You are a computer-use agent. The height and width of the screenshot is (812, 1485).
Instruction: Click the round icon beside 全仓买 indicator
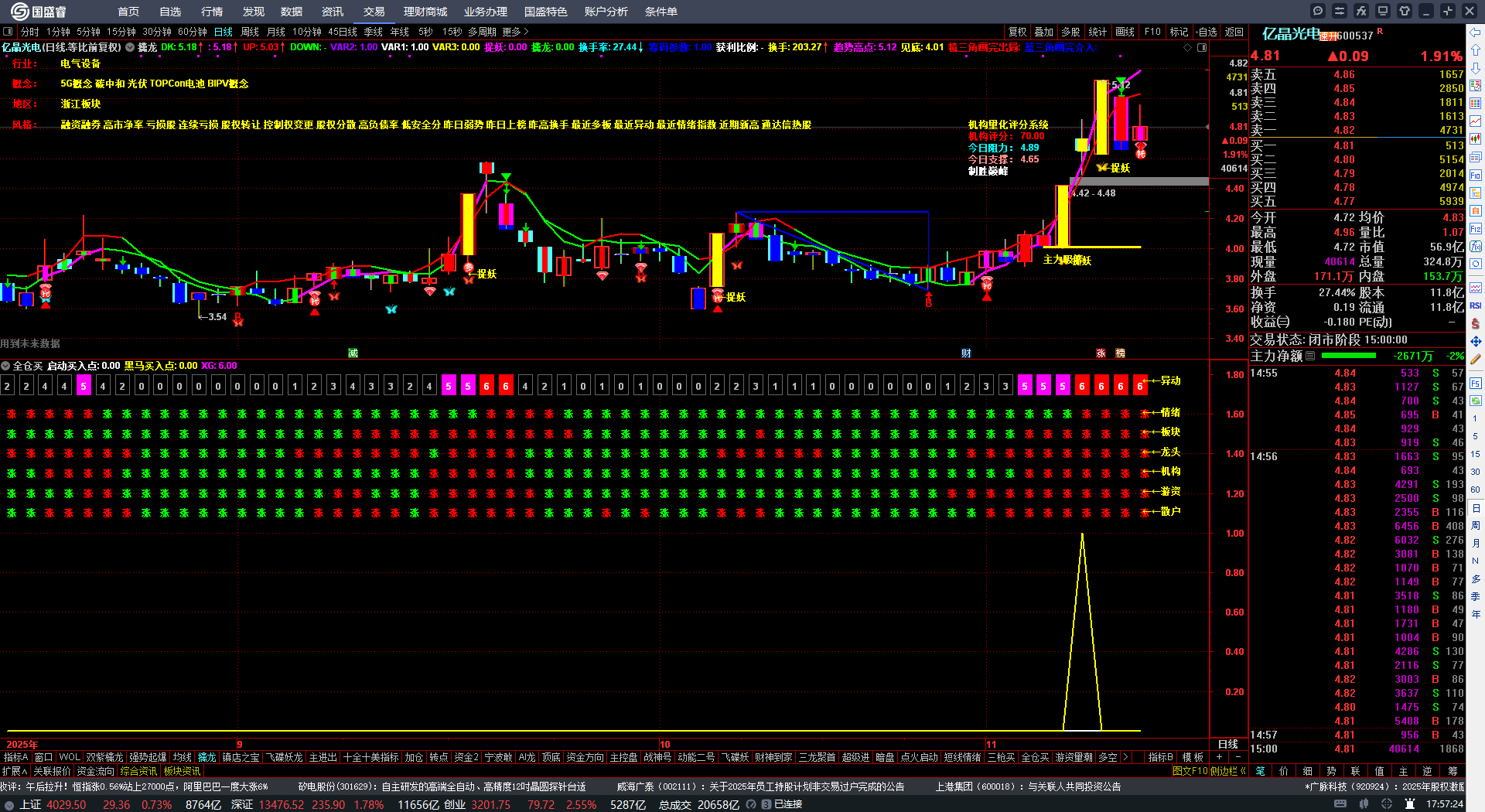point(6,366)
